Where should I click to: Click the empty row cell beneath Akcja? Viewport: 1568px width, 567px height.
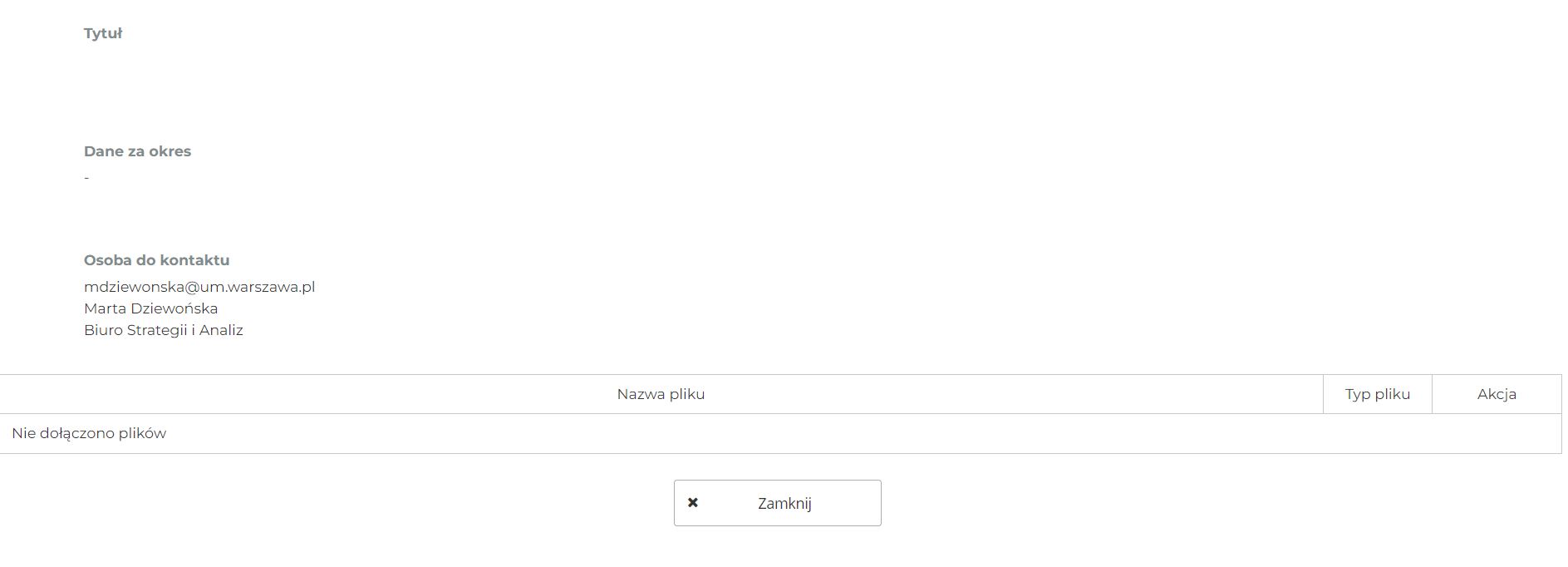[1497, 433]
